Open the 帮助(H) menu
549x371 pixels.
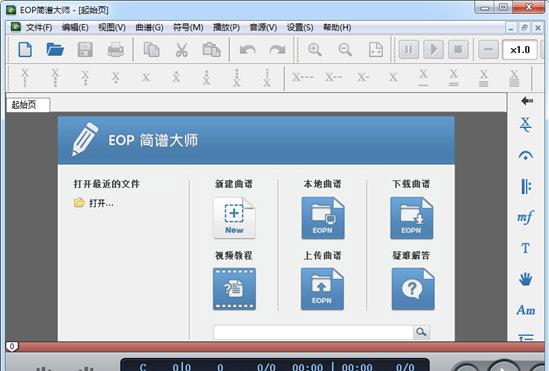pyautogui.click(x=337, y=27)
